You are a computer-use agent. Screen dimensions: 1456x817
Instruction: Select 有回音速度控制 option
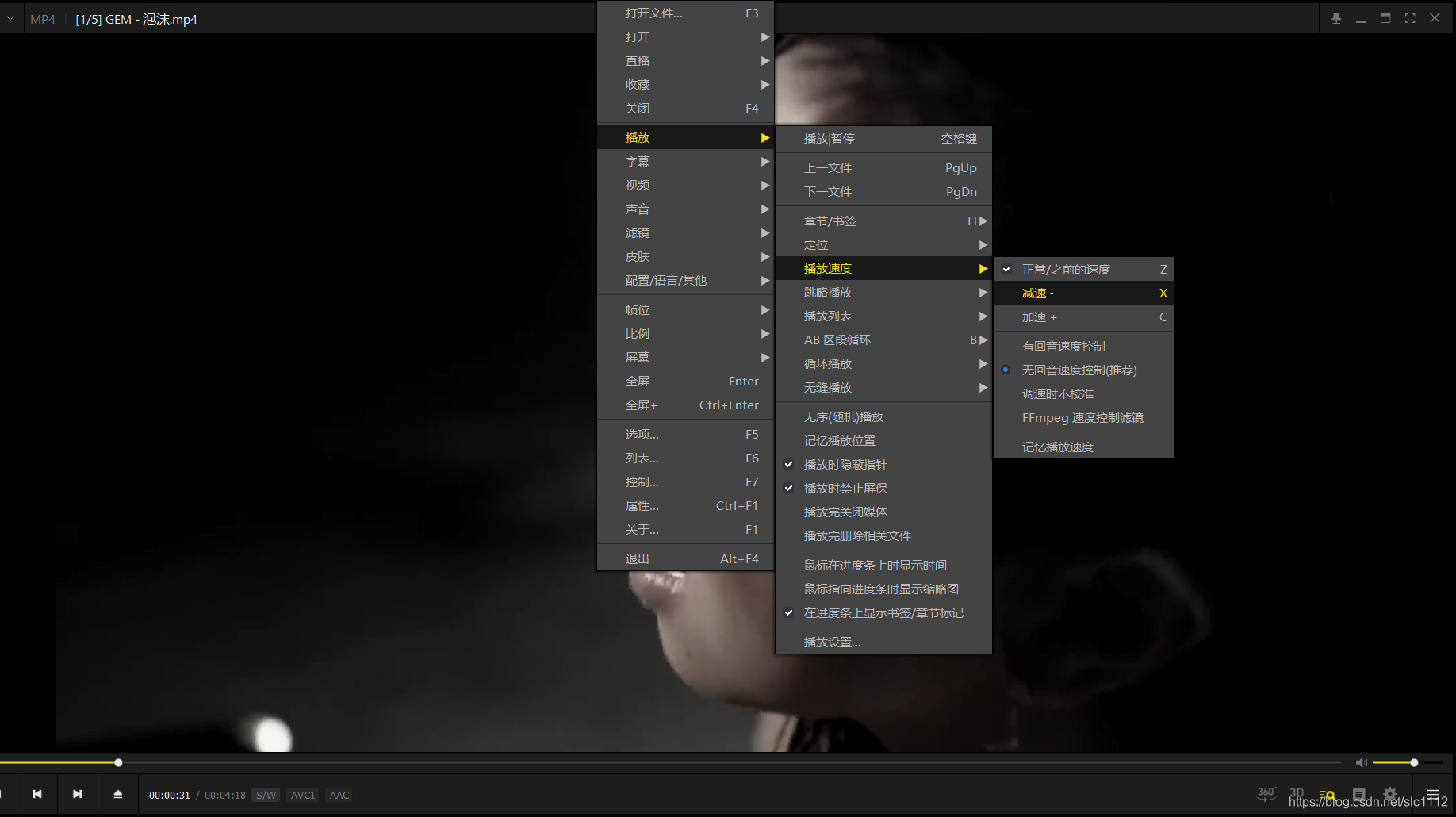1083,347
